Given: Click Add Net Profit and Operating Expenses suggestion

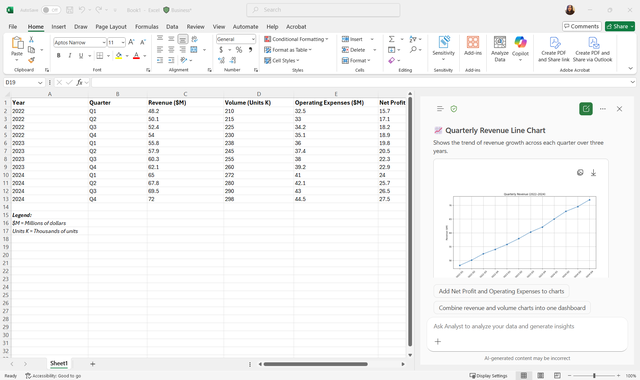Looking at the screenshot, I should 501,291.
